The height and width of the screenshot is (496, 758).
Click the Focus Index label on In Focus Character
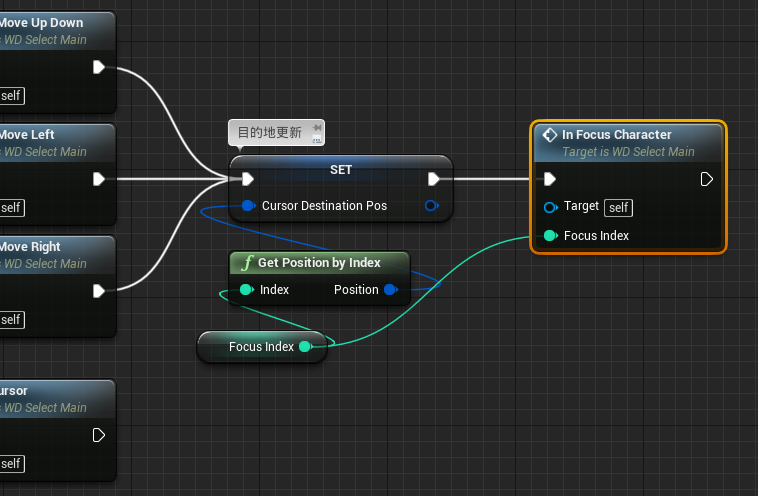596,235
